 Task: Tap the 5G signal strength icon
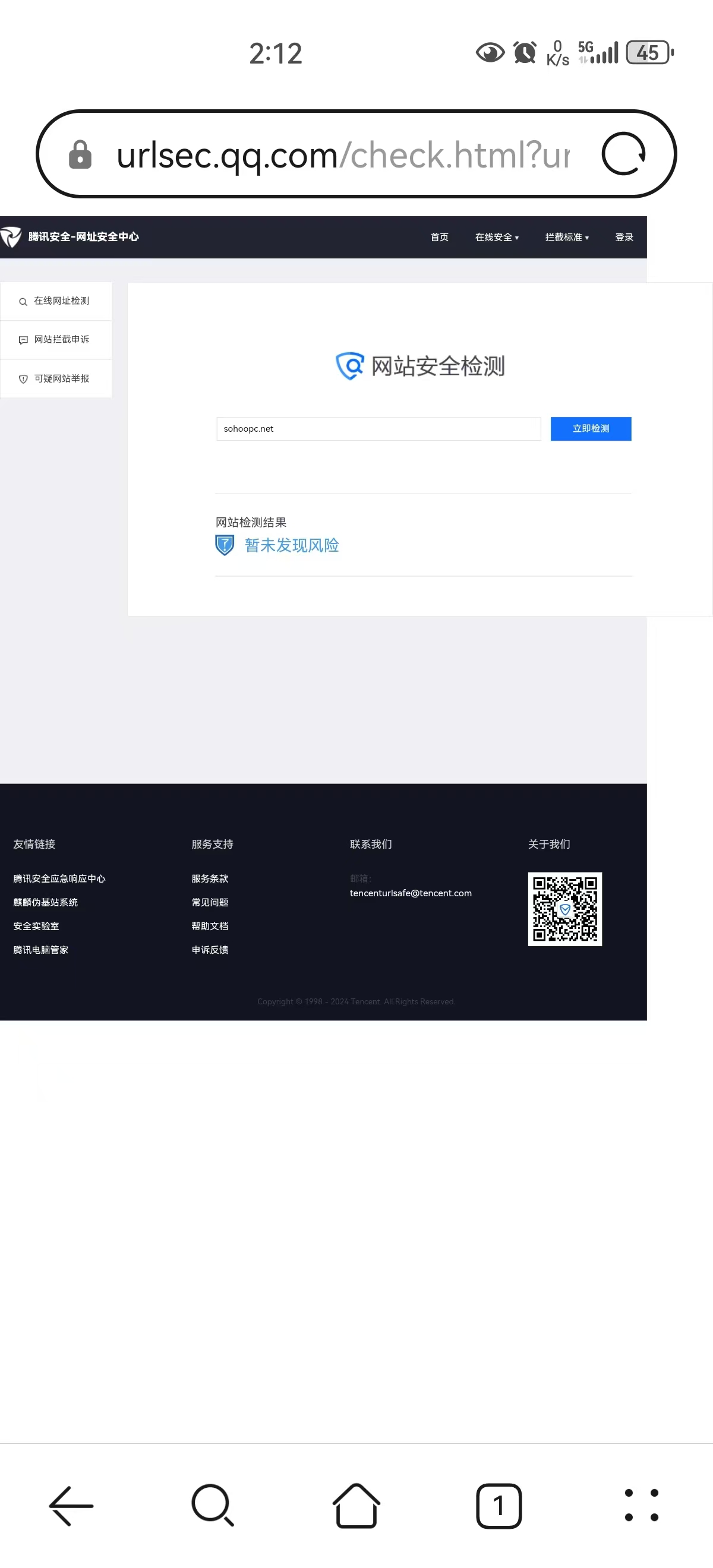[598, 52]
